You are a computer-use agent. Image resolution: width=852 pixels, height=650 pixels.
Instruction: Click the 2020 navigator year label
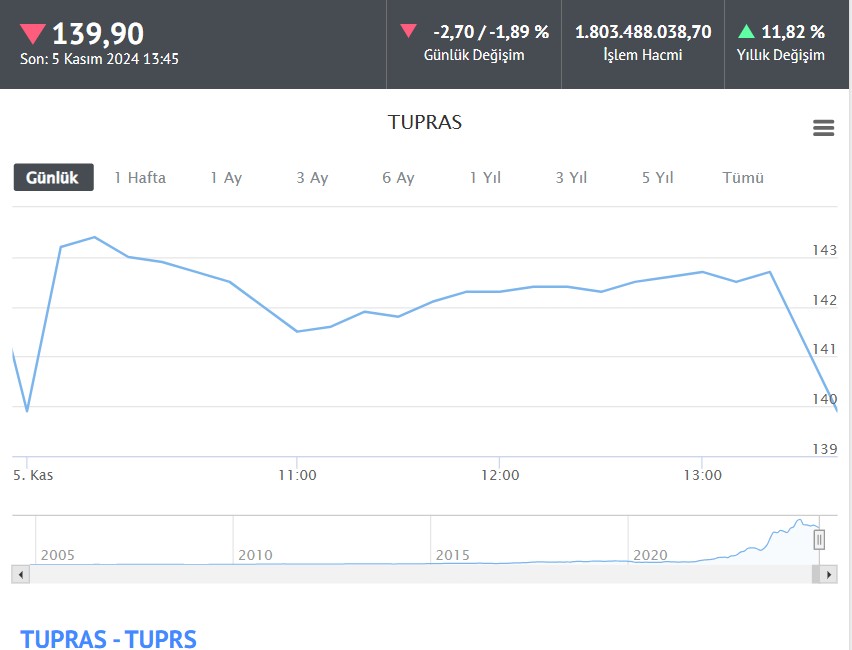coord(650,555)
